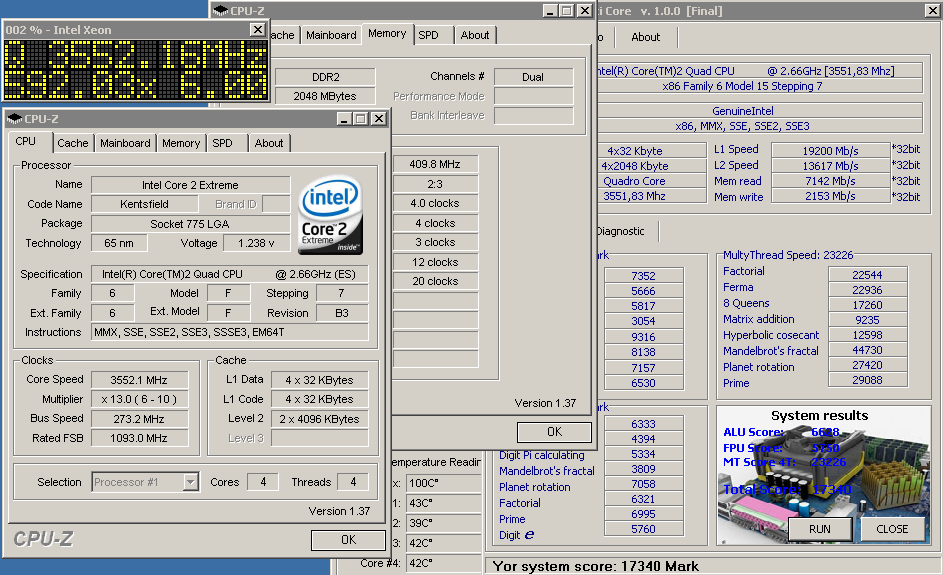Click the 100C° temperature reading field

443,483
